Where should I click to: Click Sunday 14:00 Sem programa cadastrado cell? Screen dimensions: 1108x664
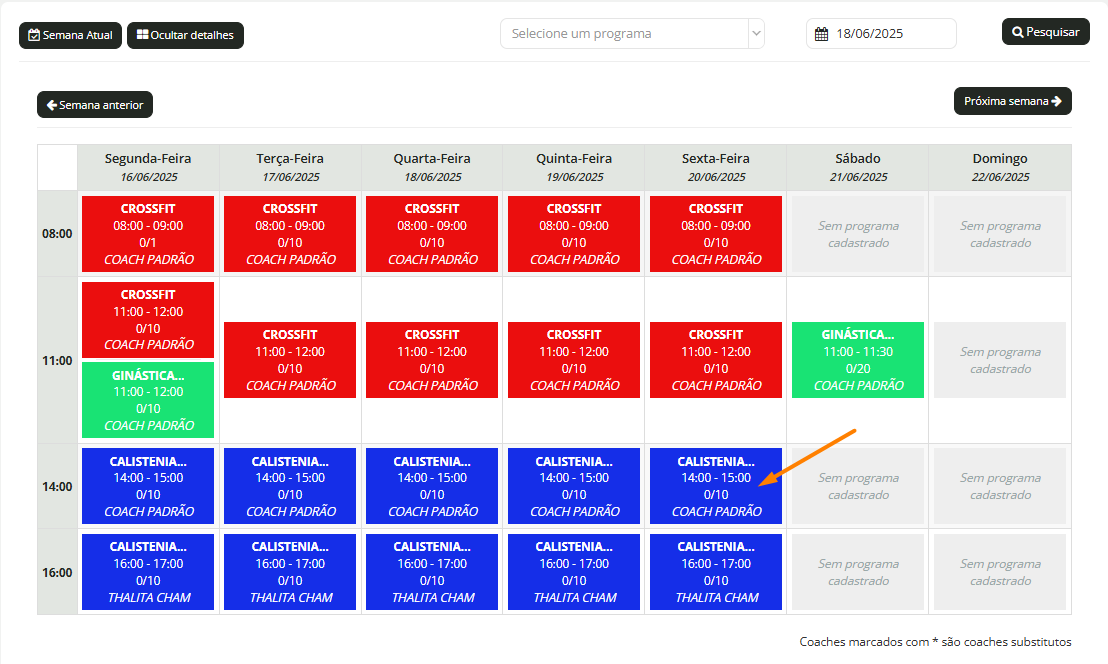(x=1000, y=486)
